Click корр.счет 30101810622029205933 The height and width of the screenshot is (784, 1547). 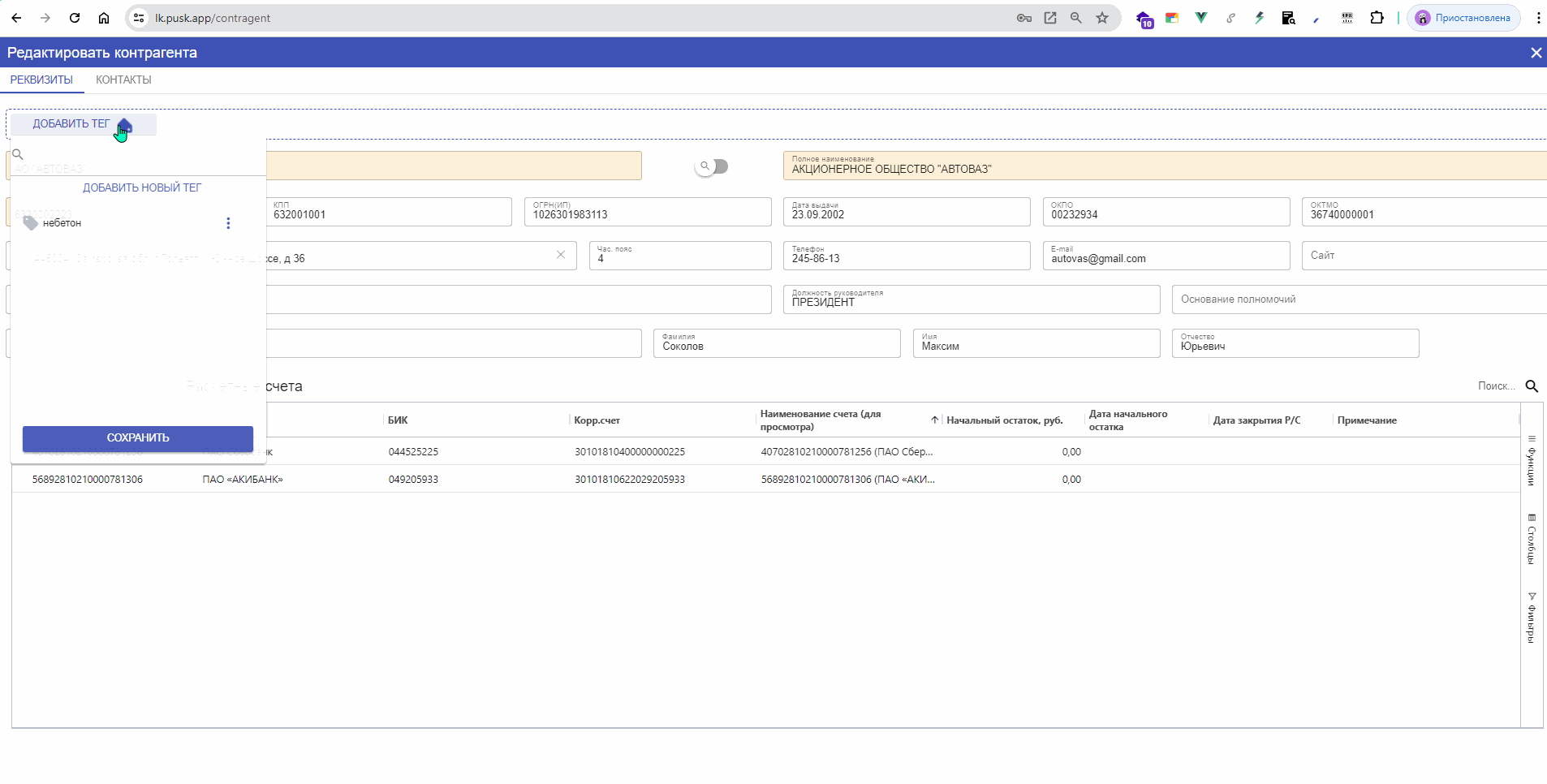[630, 480]
